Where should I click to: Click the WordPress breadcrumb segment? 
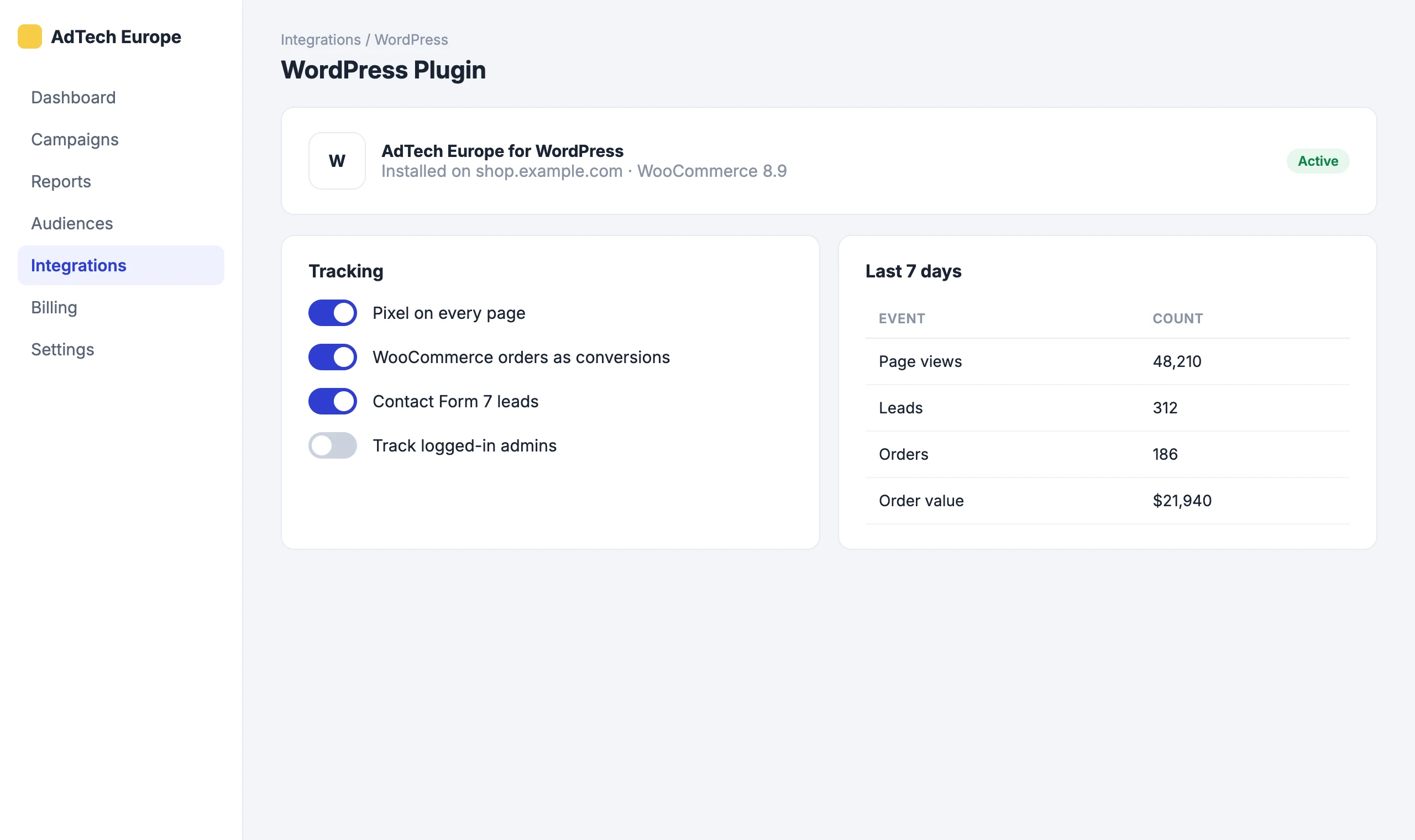pos(411,40)
